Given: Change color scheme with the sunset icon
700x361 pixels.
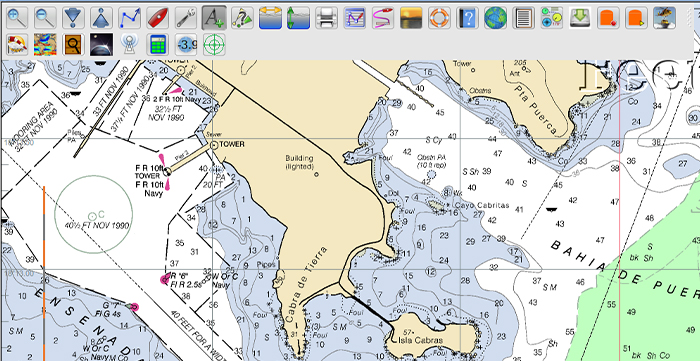Looking at the screenshot, I should [411, 18].
